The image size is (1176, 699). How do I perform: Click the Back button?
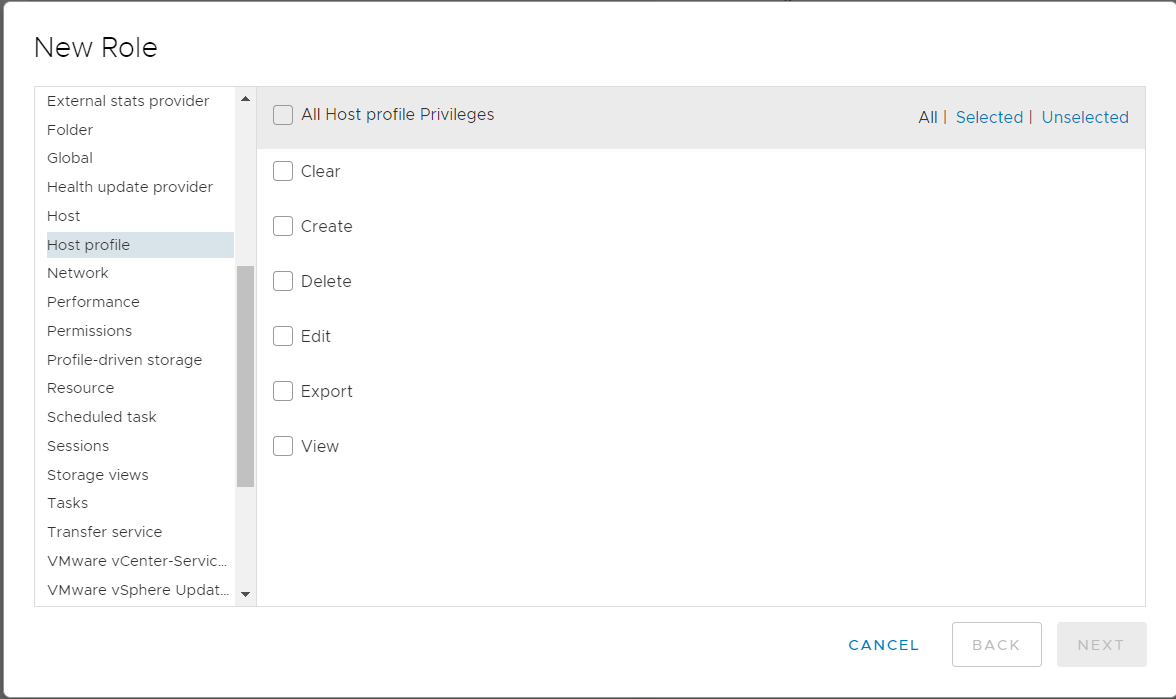(996, 645)
